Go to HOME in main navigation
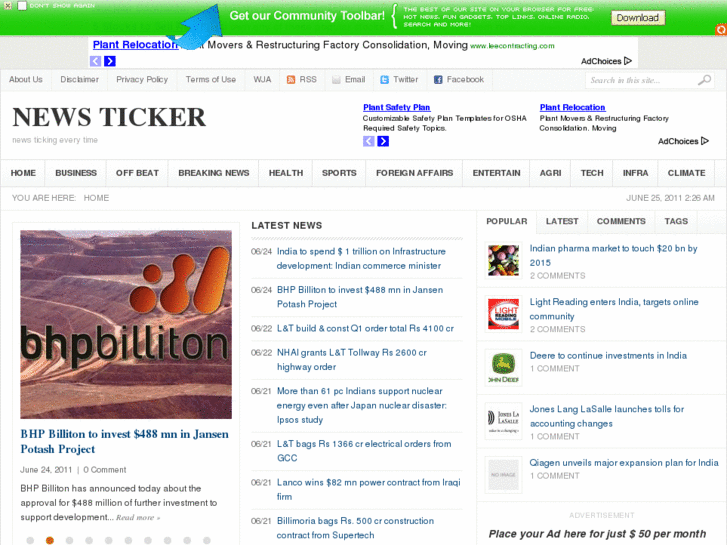This screenshot has width=727, height=545. click(x=23, y=173)
